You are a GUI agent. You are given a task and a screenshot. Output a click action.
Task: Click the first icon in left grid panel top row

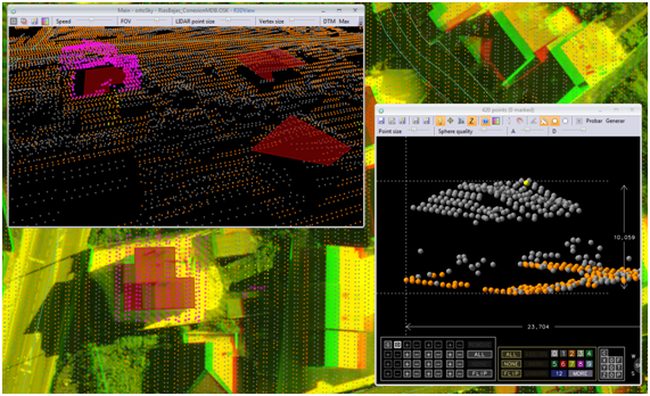pos(388,345)
